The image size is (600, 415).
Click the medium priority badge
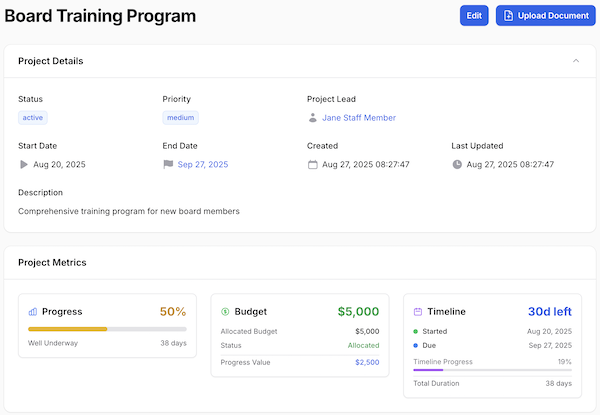click(180, 118)
